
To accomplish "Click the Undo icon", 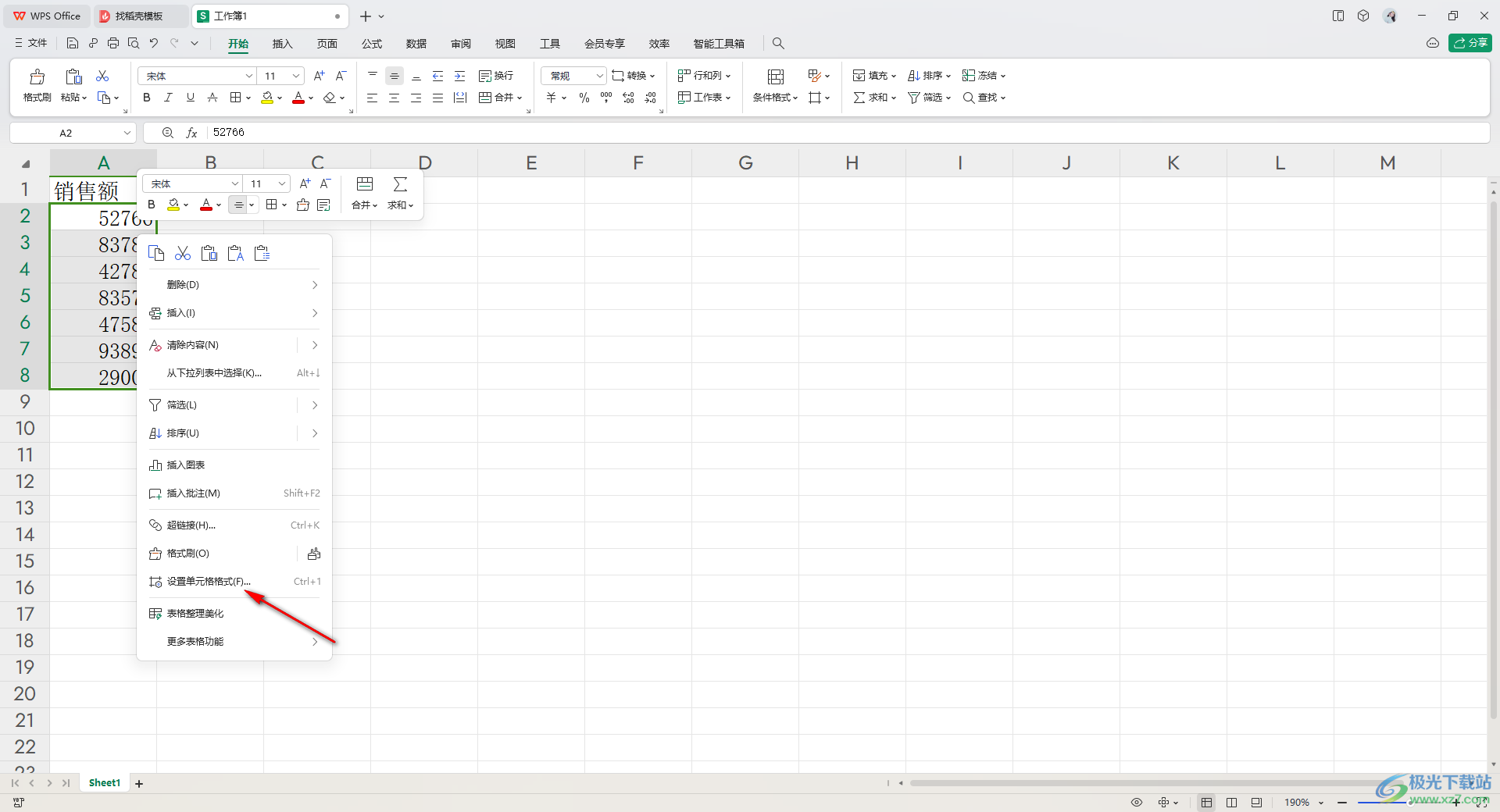I will 154,43.
